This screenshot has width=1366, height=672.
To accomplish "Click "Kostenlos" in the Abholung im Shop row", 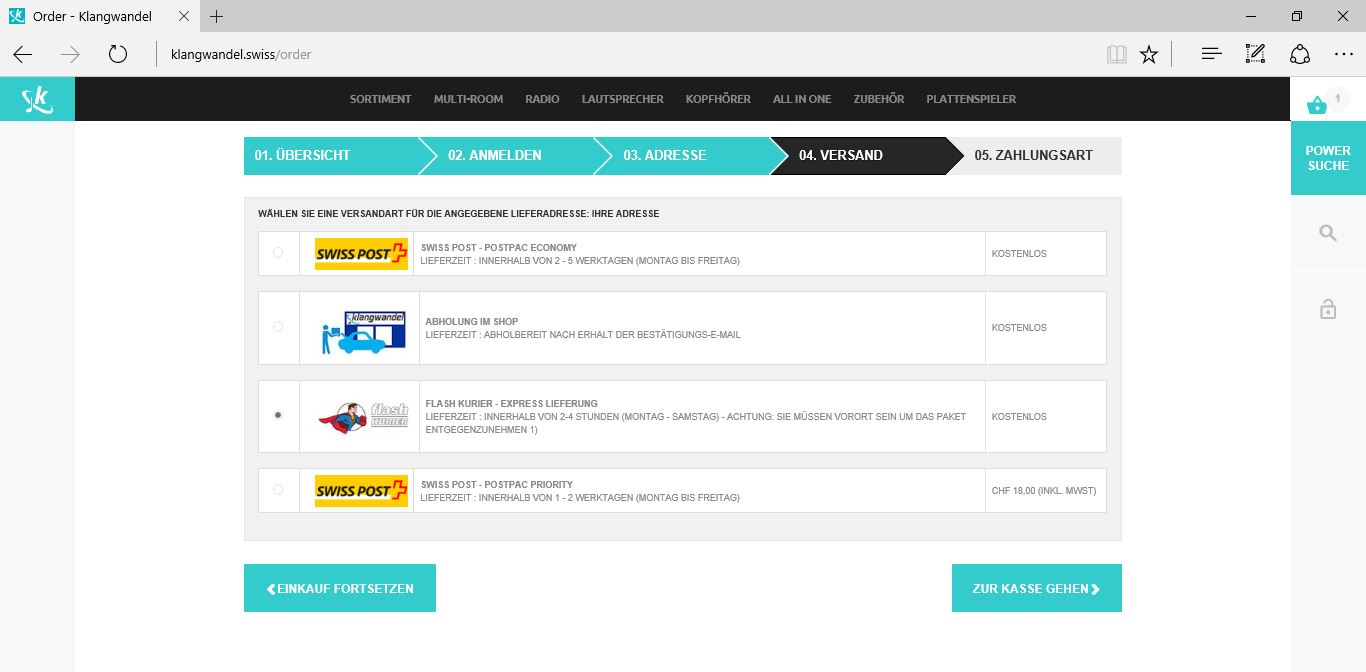I will pyautogui.click(x=1019, y=328).
